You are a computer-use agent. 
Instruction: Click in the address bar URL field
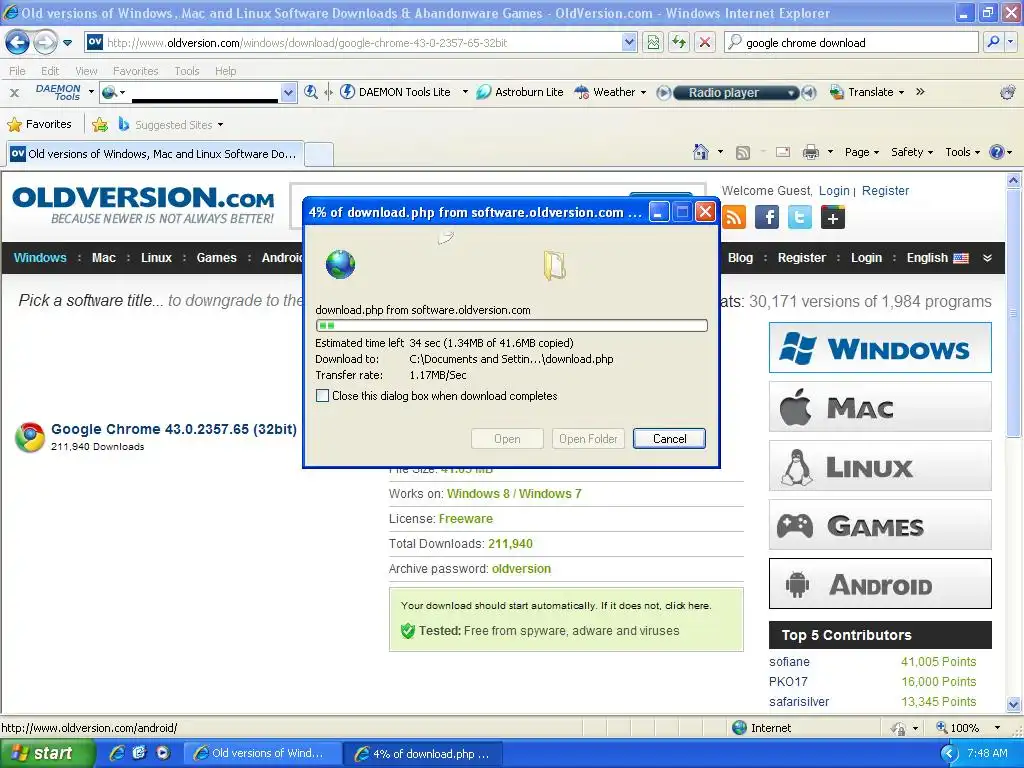[362, 42]
